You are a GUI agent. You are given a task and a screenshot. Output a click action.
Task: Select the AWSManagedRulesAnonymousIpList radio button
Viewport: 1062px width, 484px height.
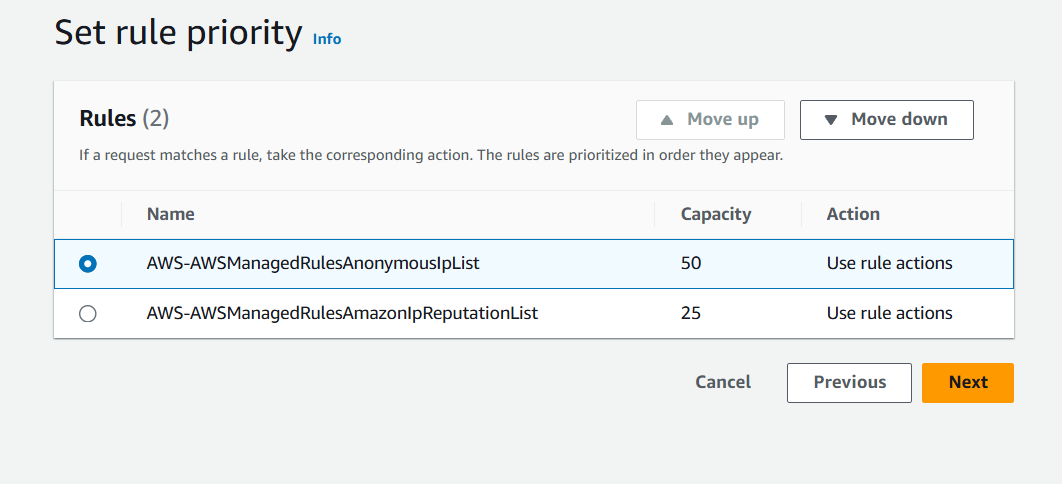pyautogui.click(x=88, y=264)
